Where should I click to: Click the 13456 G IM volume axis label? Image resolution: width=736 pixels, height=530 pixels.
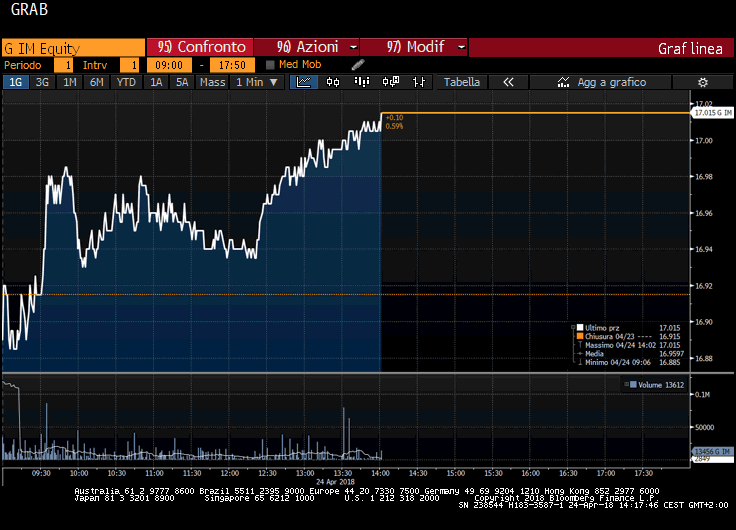click(712, 451)
